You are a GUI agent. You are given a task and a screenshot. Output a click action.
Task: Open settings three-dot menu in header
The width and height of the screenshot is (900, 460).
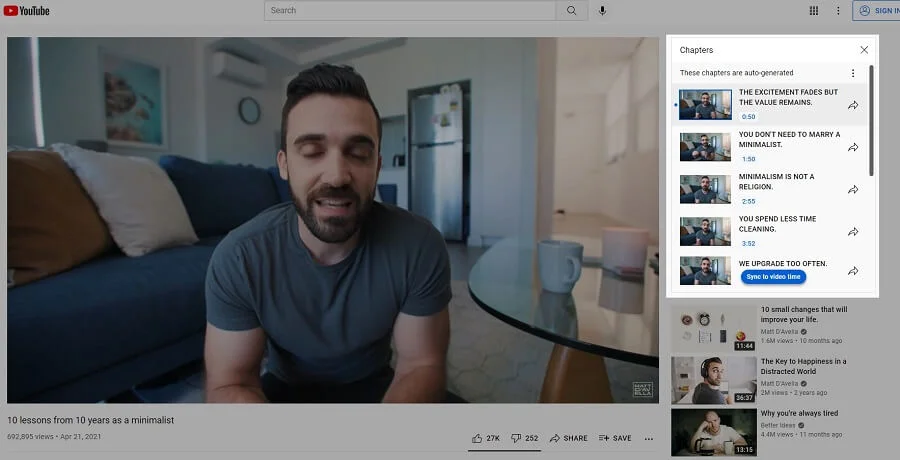838,11
